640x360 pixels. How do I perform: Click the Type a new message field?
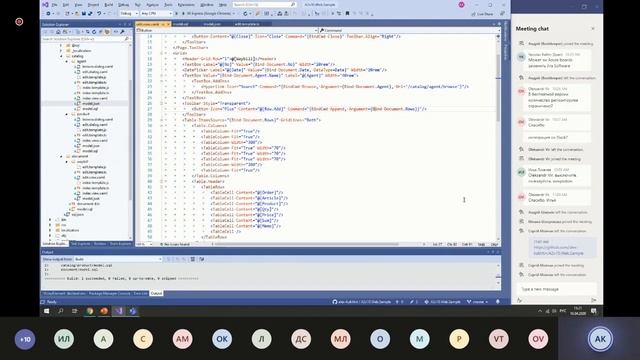(x=557, y=289)
